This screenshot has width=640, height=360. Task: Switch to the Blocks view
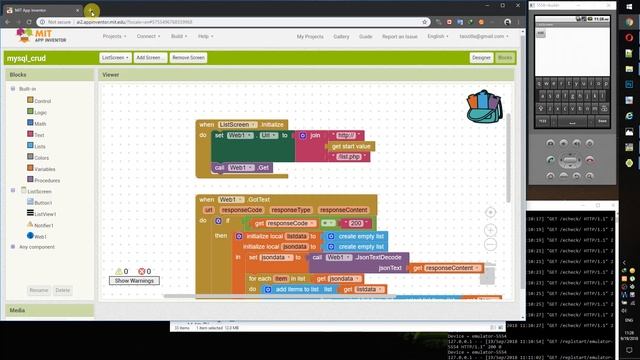(504, 58)
